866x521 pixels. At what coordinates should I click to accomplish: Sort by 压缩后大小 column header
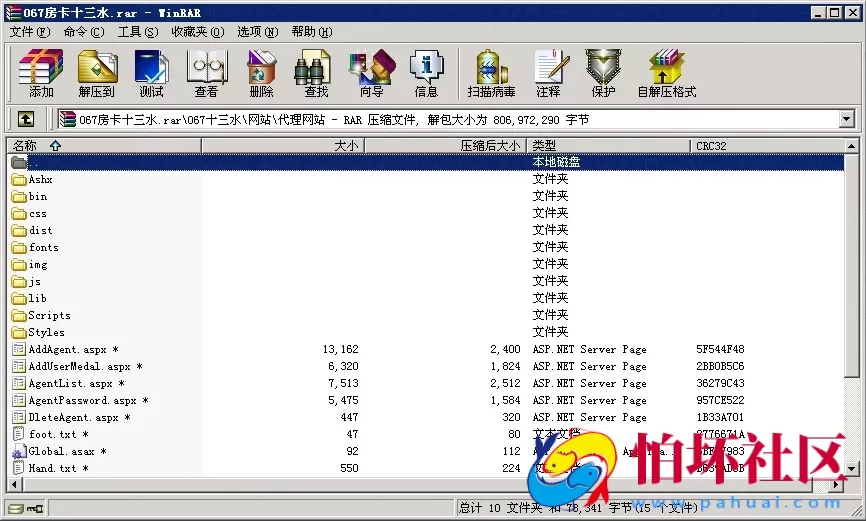445,146
